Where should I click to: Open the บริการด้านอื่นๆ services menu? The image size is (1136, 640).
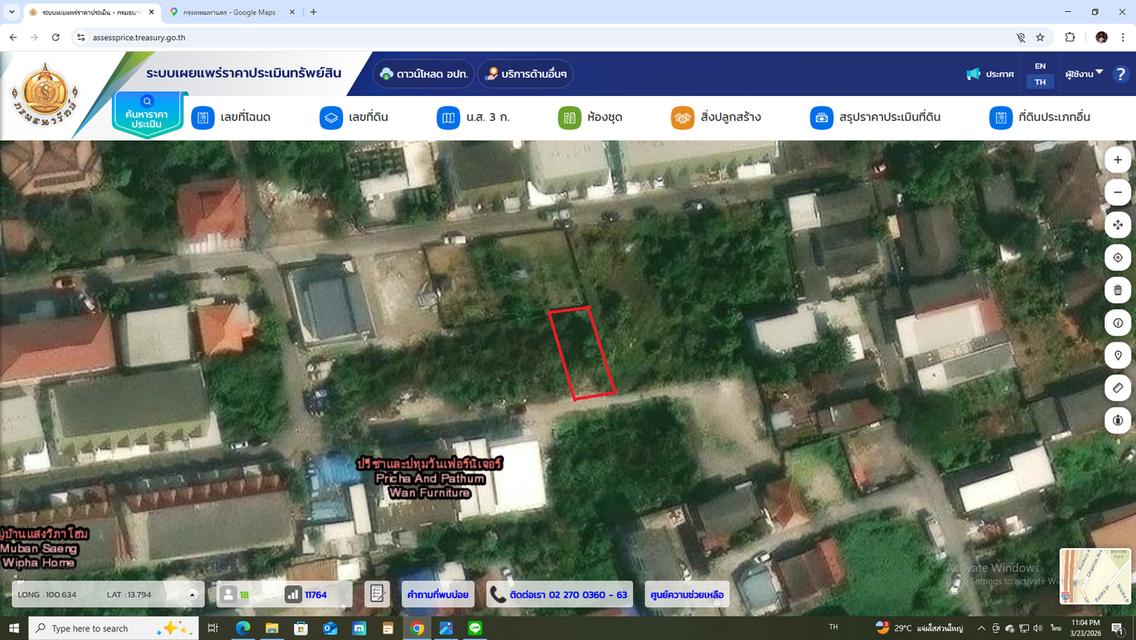pyautogui.click(x=527, y=73)
